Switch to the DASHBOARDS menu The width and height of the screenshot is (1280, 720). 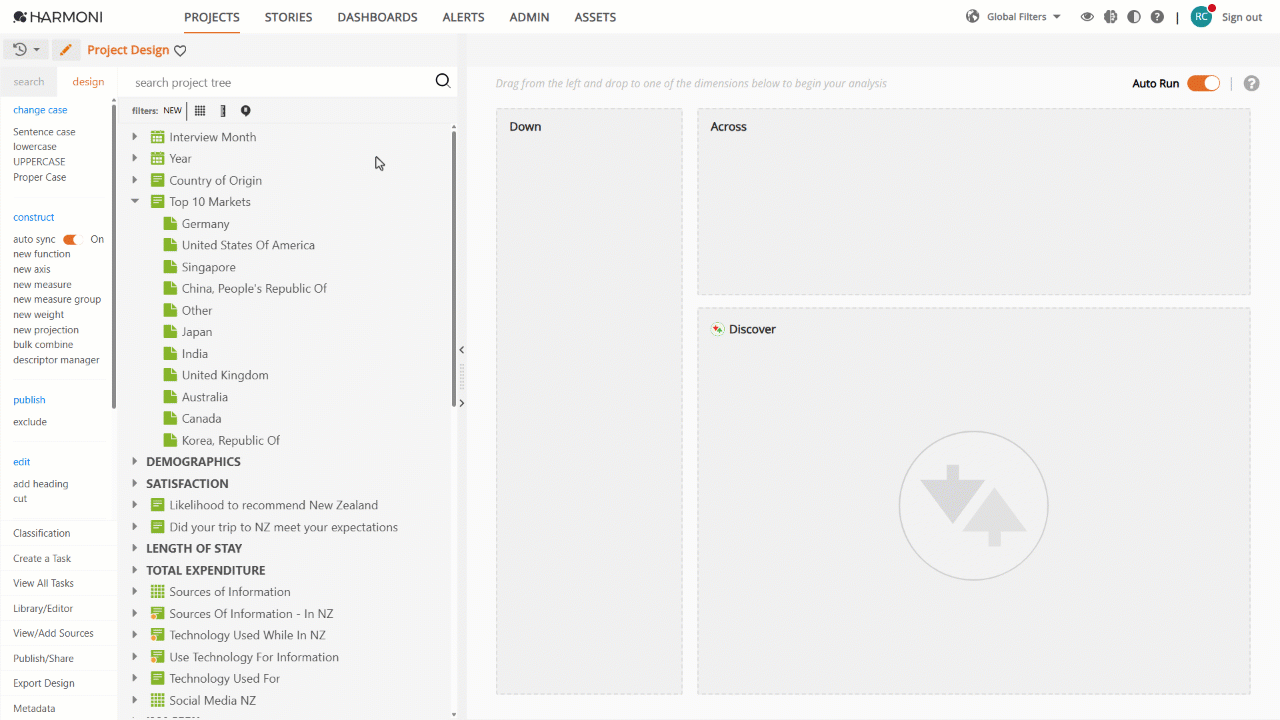coord(377,17)
